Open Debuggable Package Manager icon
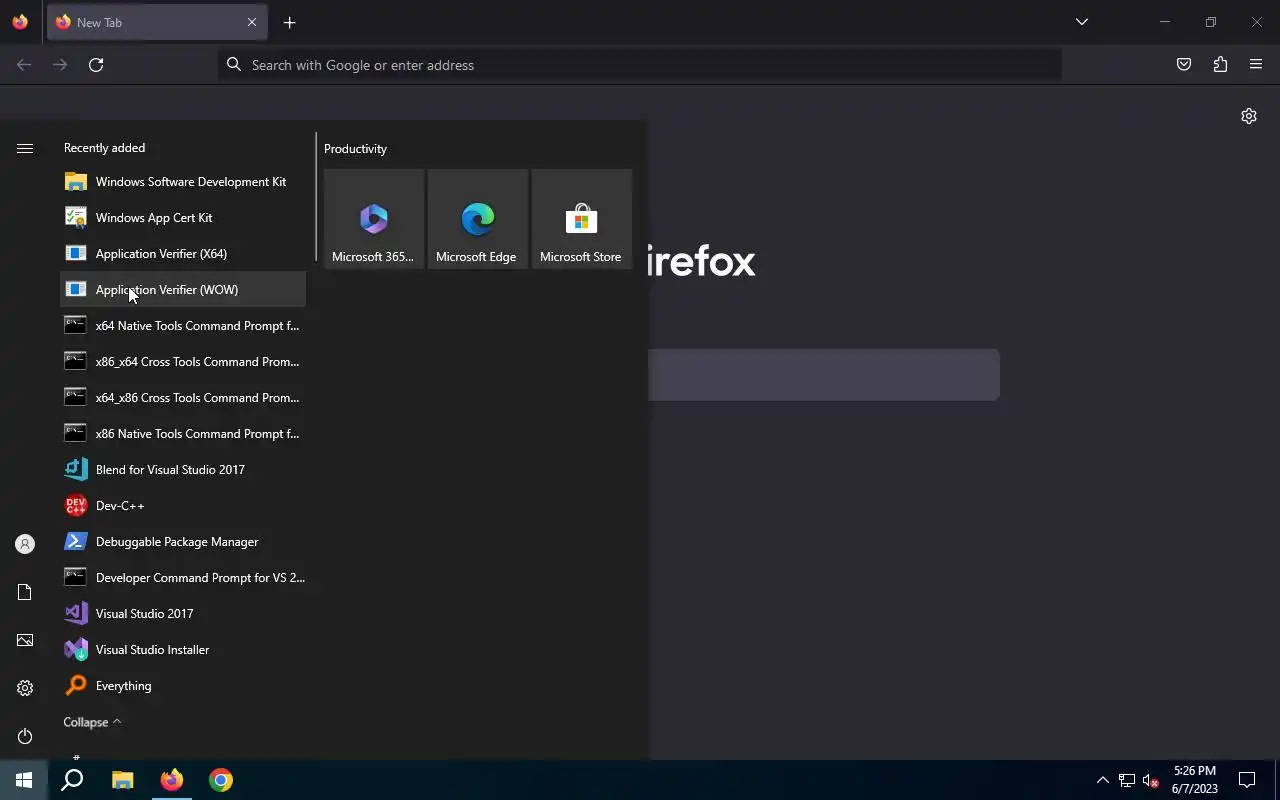The width and height of the screenshot is (1280, 800). [x=76, y=542]
